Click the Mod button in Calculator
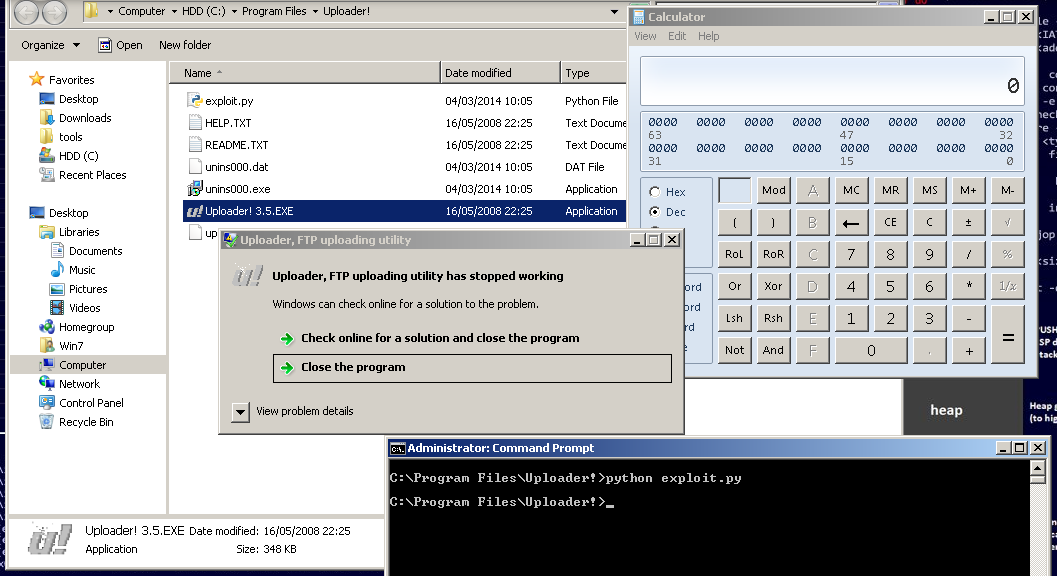The image size is (1057, 576). click(773, 191)
